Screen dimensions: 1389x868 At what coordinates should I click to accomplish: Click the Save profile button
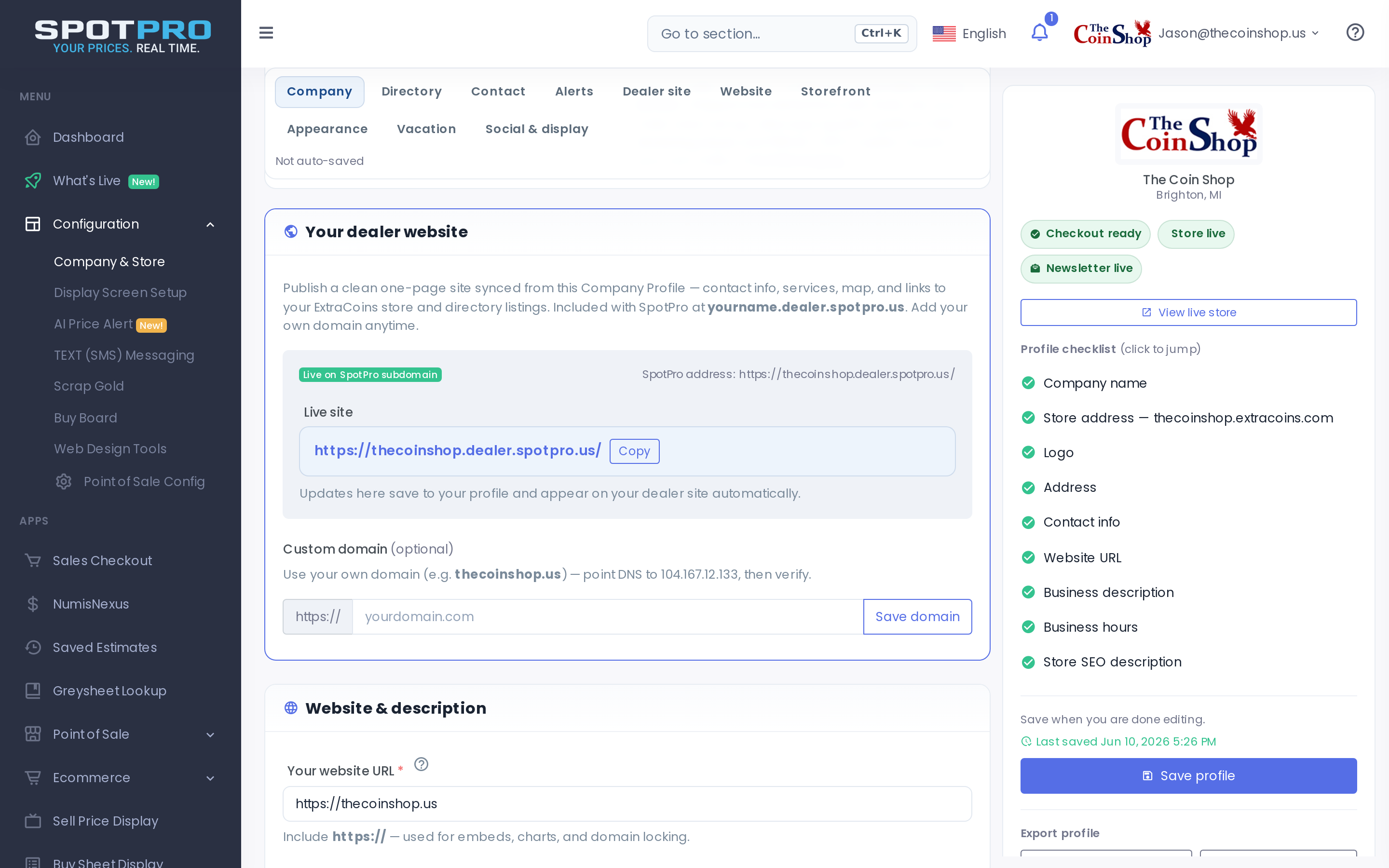1188,776
